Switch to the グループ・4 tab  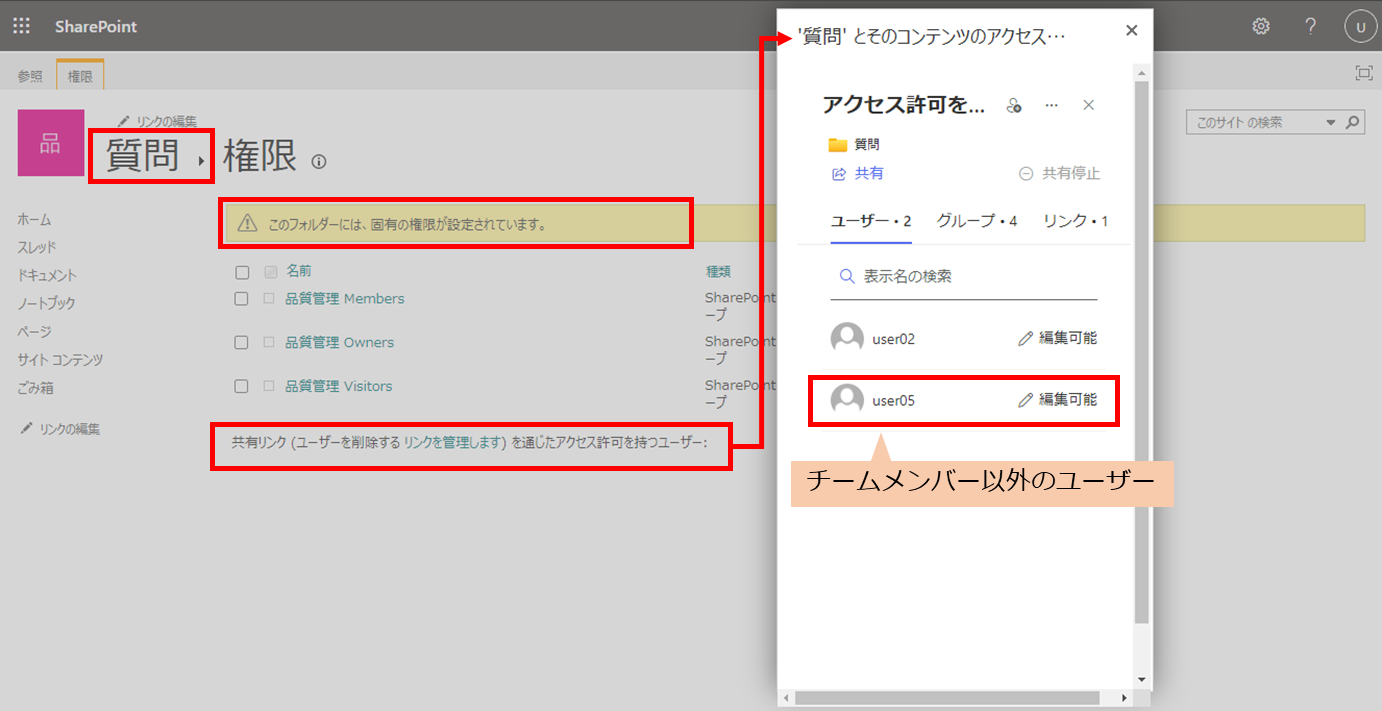tap(977, 221)
